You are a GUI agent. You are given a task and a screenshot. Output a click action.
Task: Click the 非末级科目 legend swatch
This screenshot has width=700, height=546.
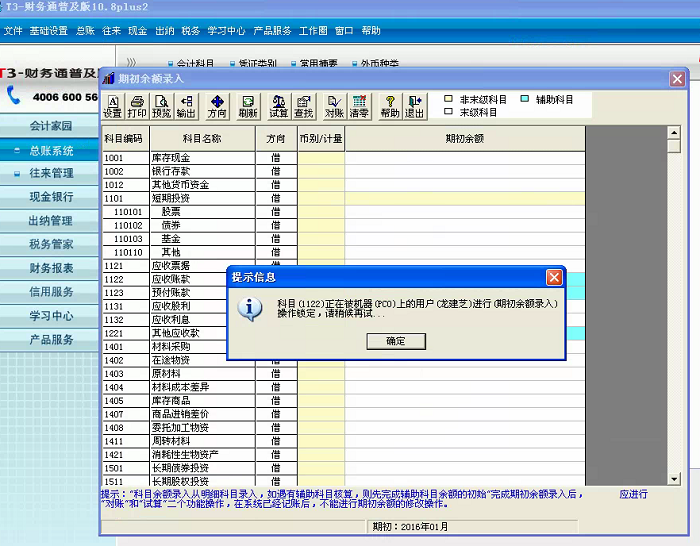449,99
